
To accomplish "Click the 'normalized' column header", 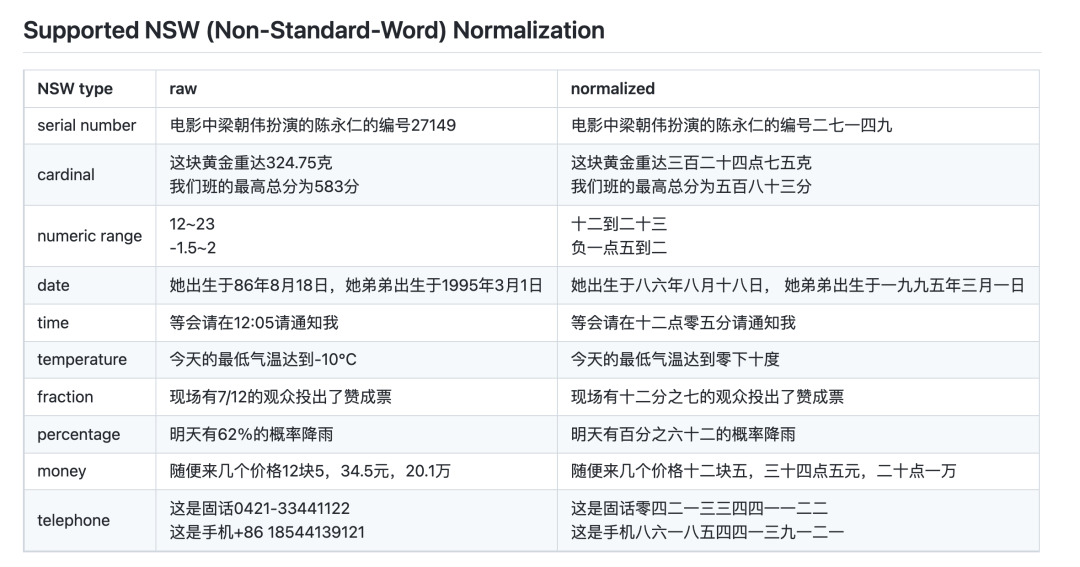I will pyautogui.click(x=612, y=89).
